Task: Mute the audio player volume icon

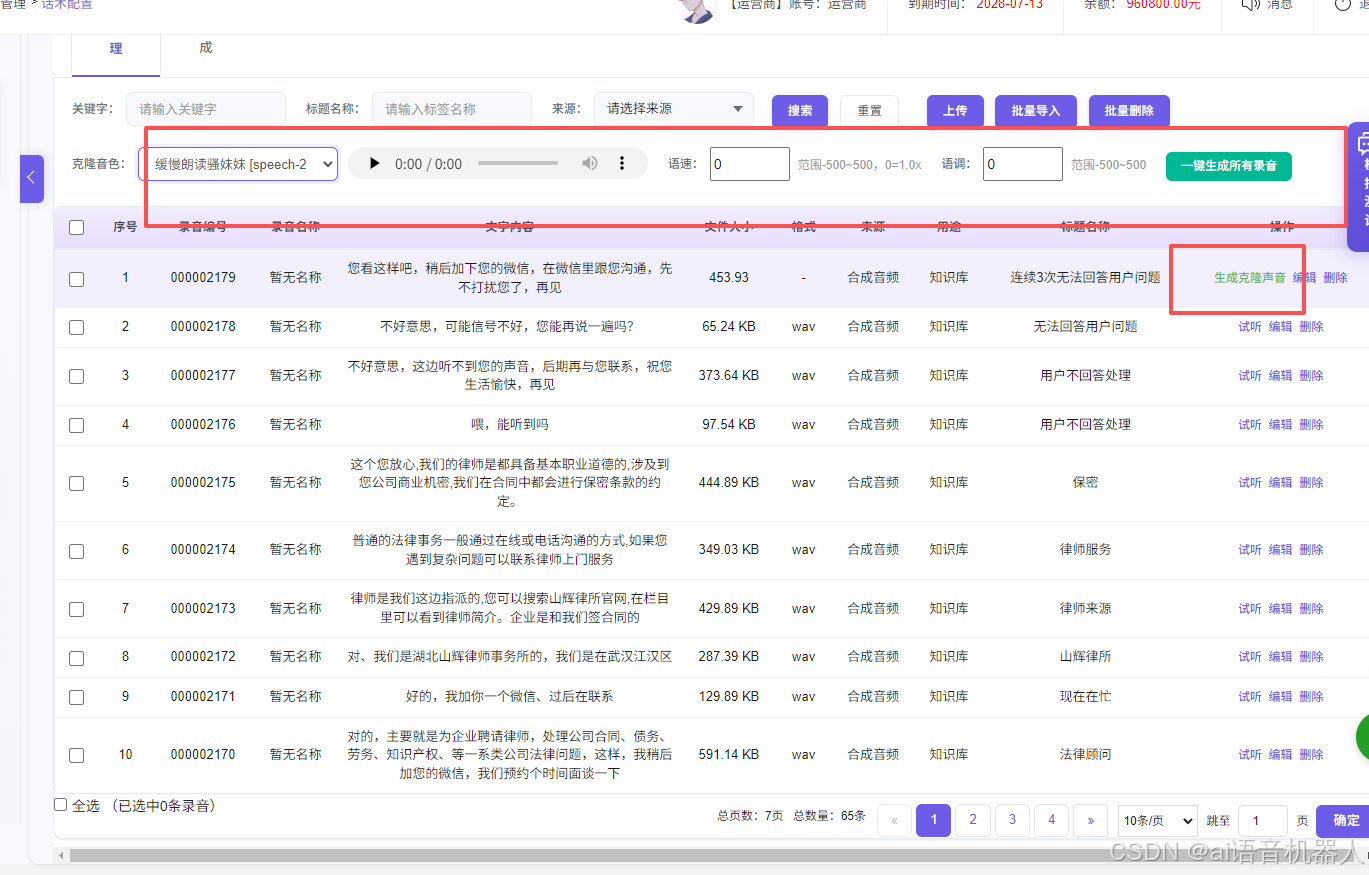Action: [x=591, y=164]
